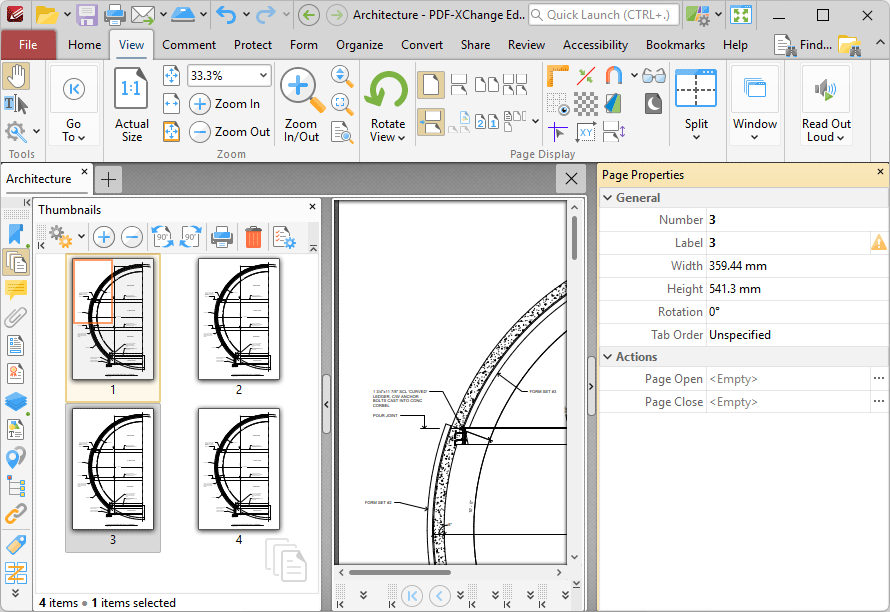Select the Select Text tool
The height and width of the screenshot is (612, 890).
(16, 104)
